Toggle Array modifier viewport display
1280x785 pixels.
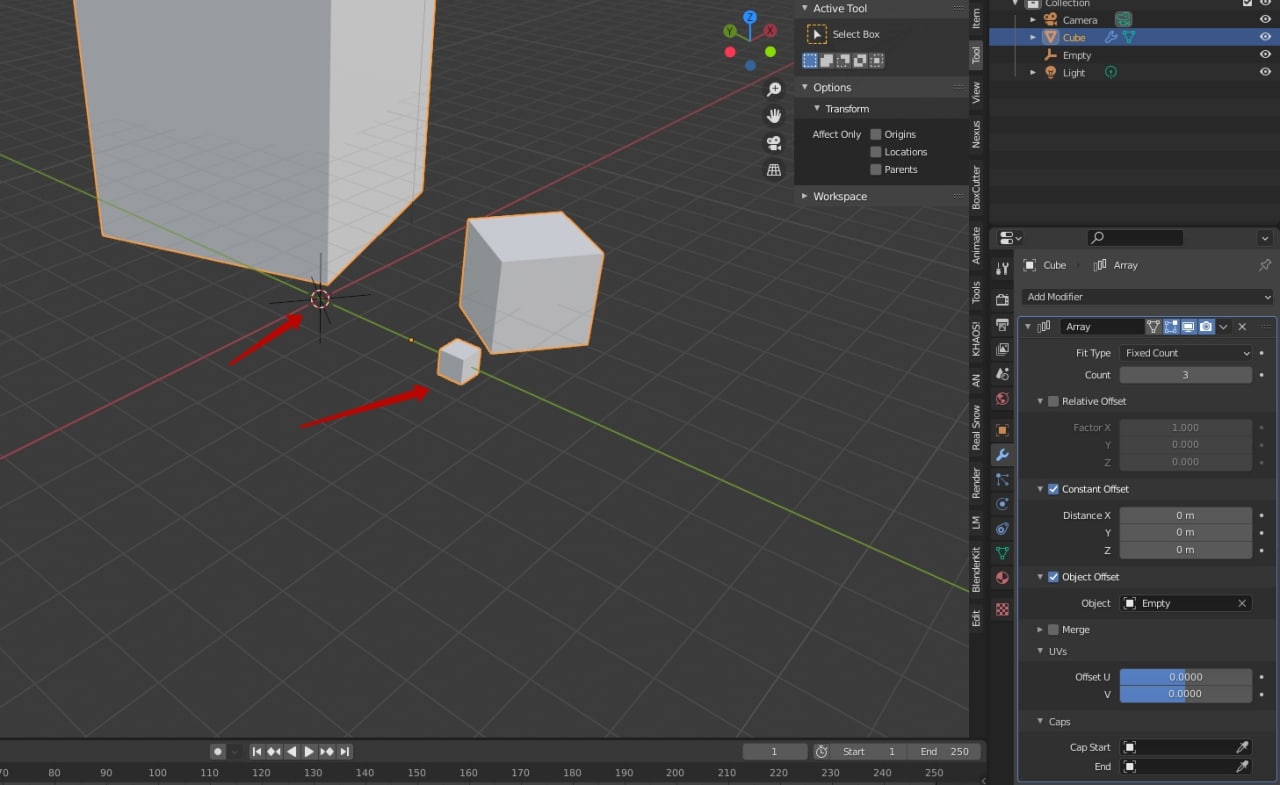point(1189,327)
